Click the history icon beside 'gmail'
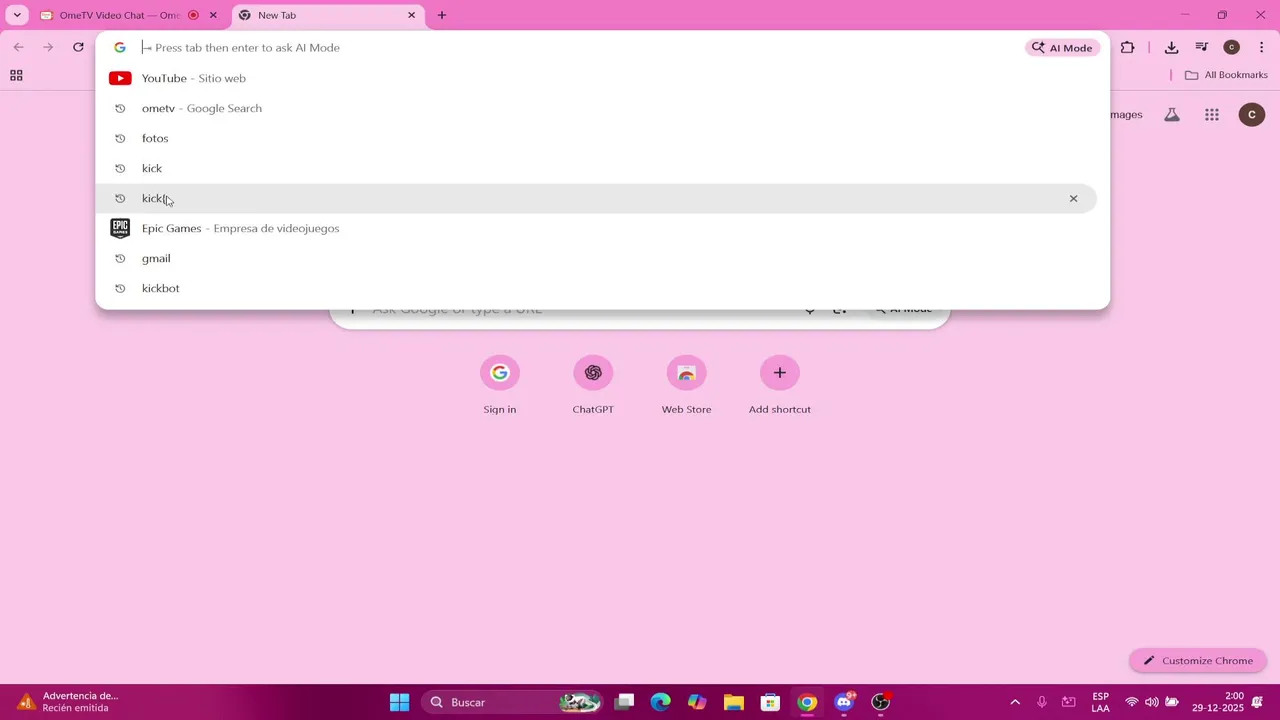The image size is (1280, 720). pos(120,258)
